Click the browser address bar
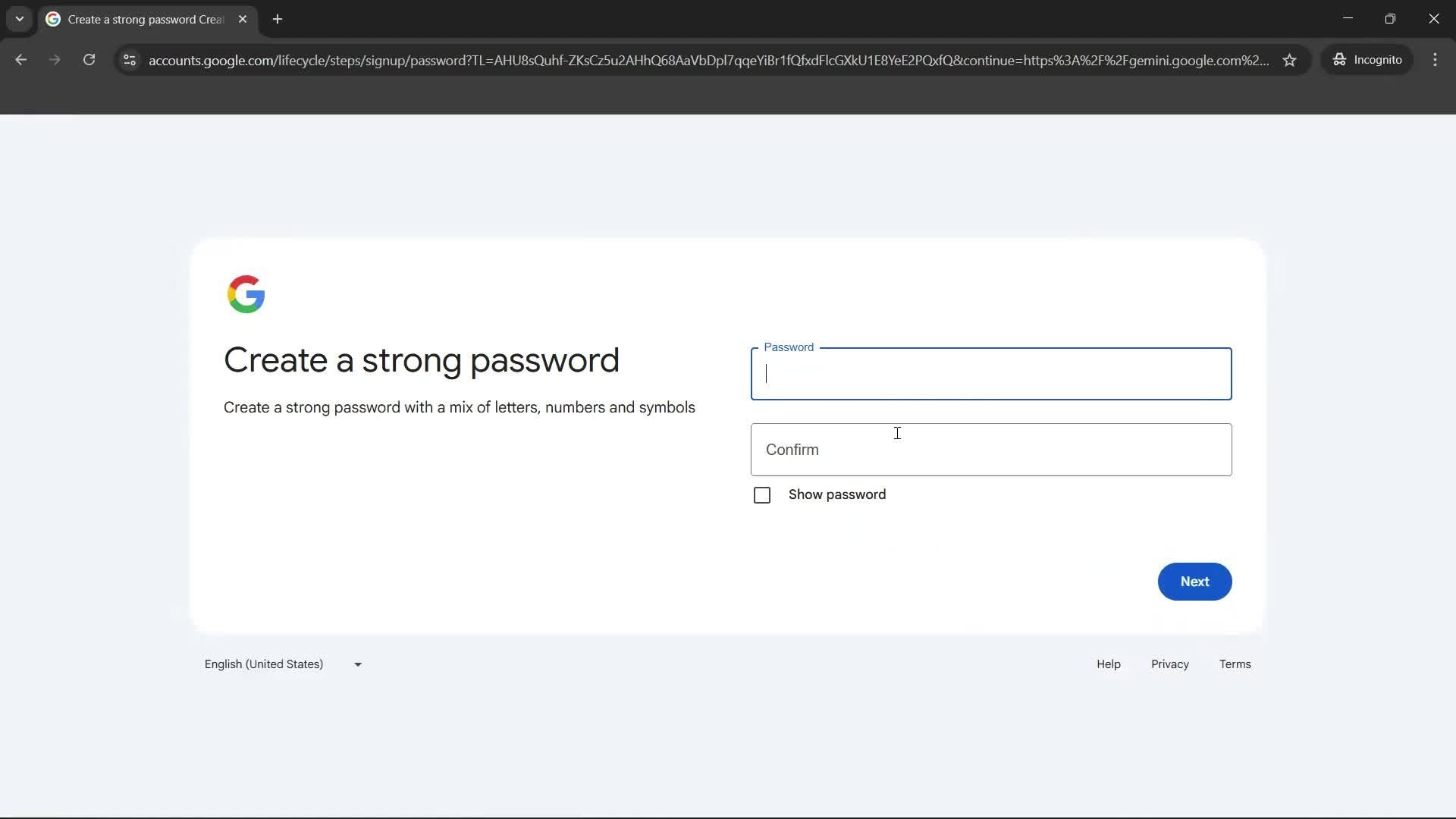 point(682,60)
